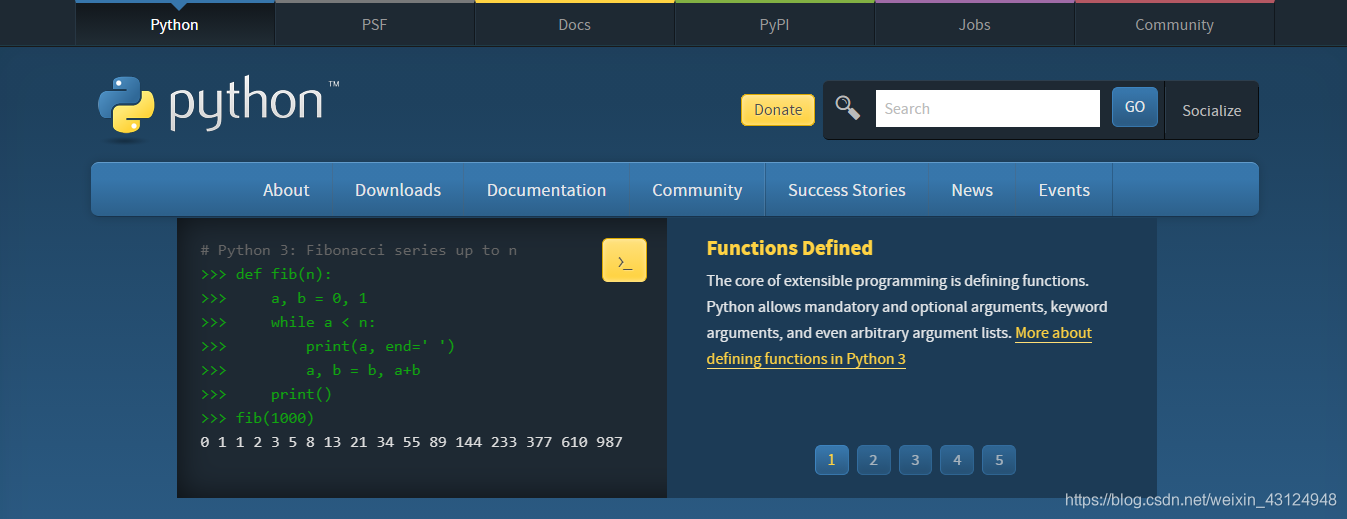Viewport: 1347px width, 519px height.
Task: Open the Python top tab
Action: coord(175,24)
